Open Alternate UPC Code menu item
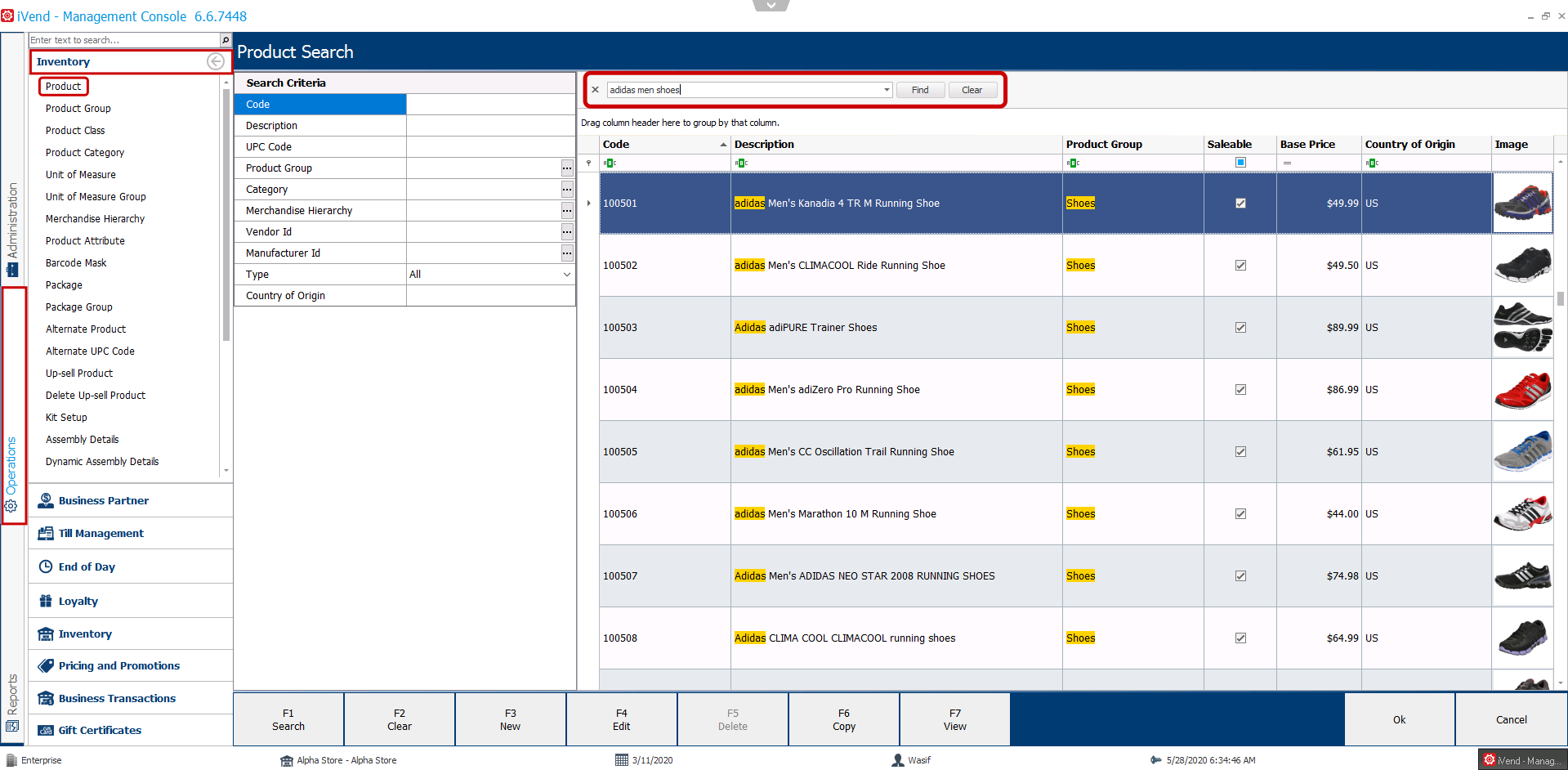Screen dimensions: 1568x770 pos(90,351)
